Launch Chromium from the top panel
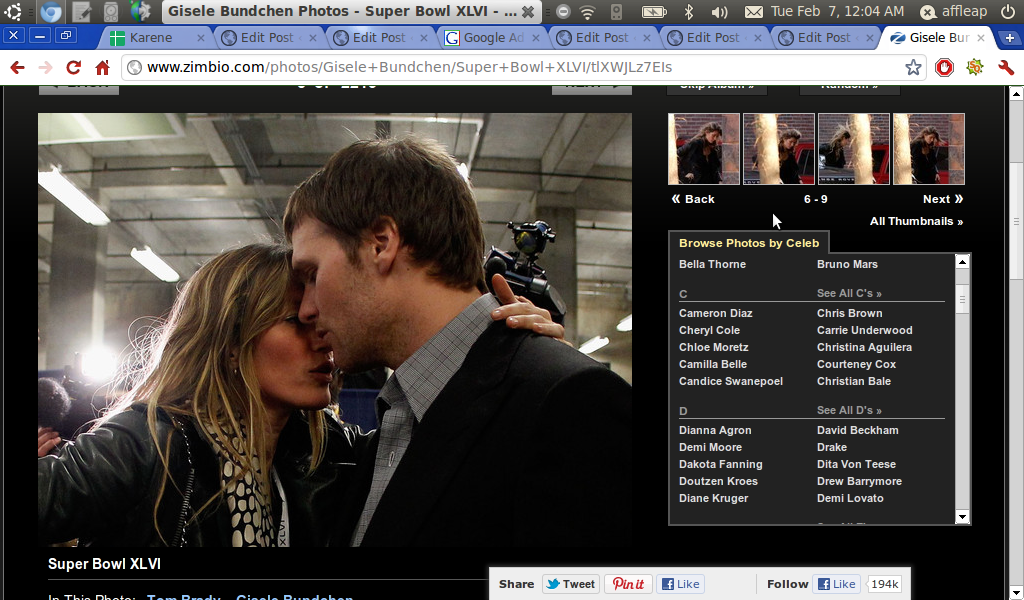This screenshot has width=1024, height=600. pos(50,11)
